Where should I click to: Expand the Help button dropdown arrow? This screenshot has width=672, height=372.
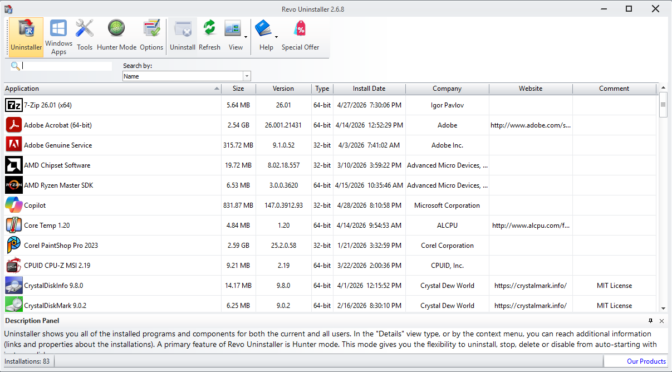[276, 37]
